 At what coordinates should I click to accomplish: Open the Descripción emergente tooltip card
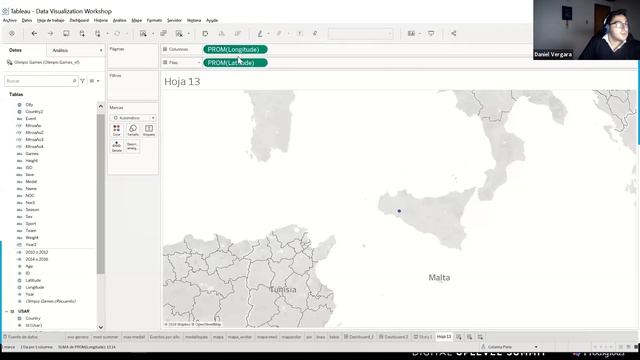132,147
